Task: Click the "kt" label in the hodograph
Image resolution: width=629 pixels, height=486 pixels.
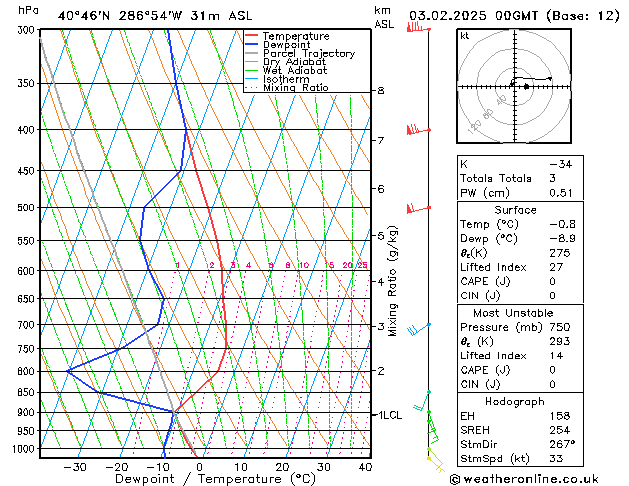Action: point(465,36)
